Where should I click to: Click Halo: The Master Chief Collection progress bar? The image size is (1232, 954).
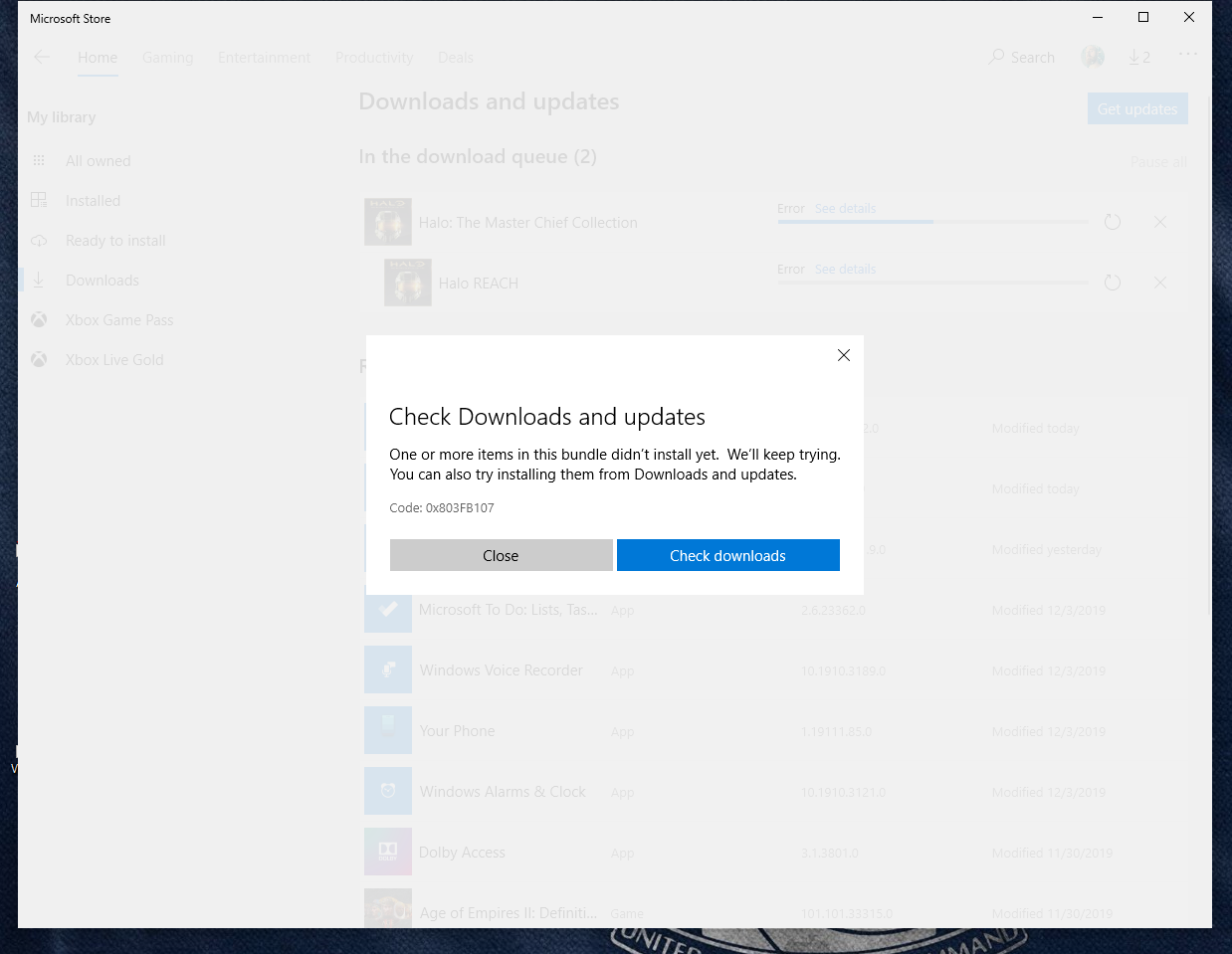click(932, 222)
